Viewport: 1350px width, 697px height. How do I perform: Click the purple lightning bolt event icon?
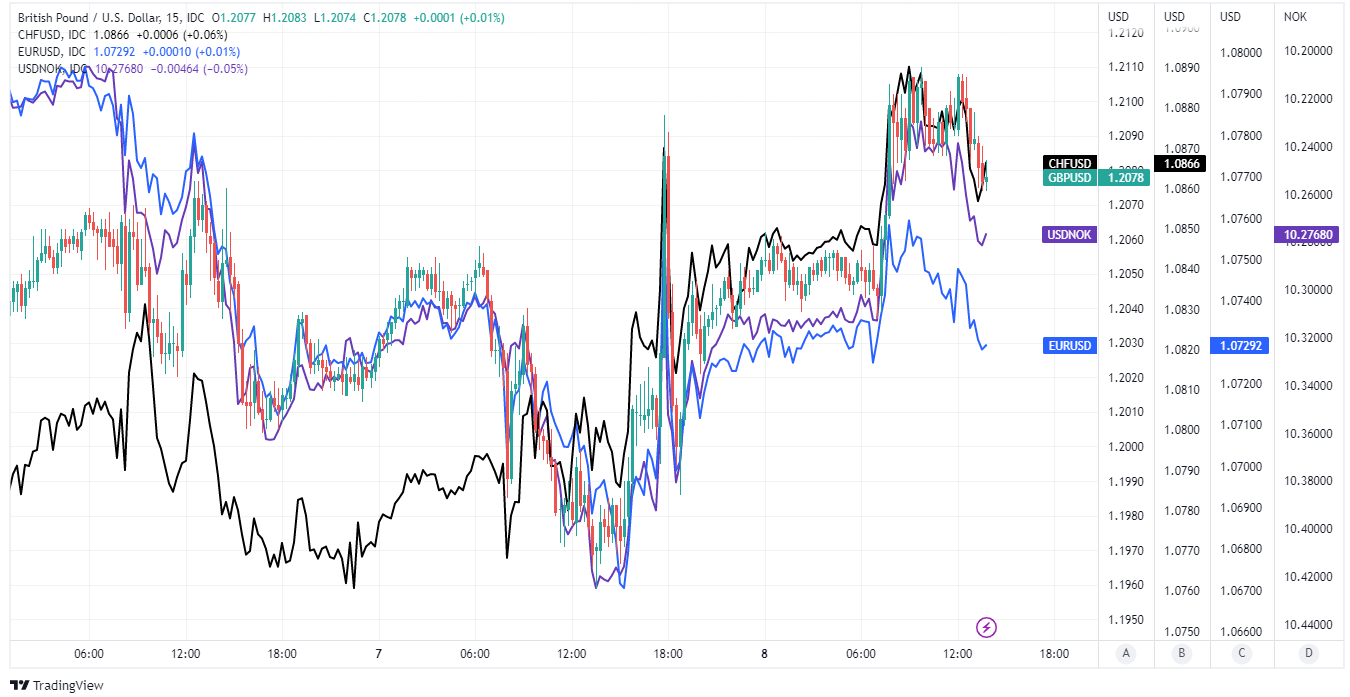point(987,628)
